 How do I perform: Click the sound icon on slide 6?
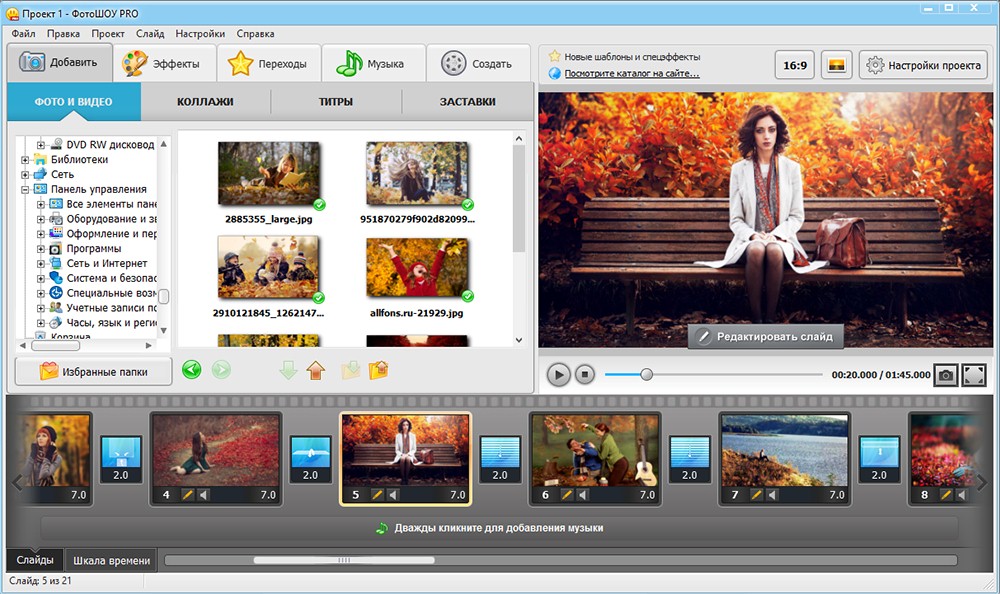(x=584, y=495)
